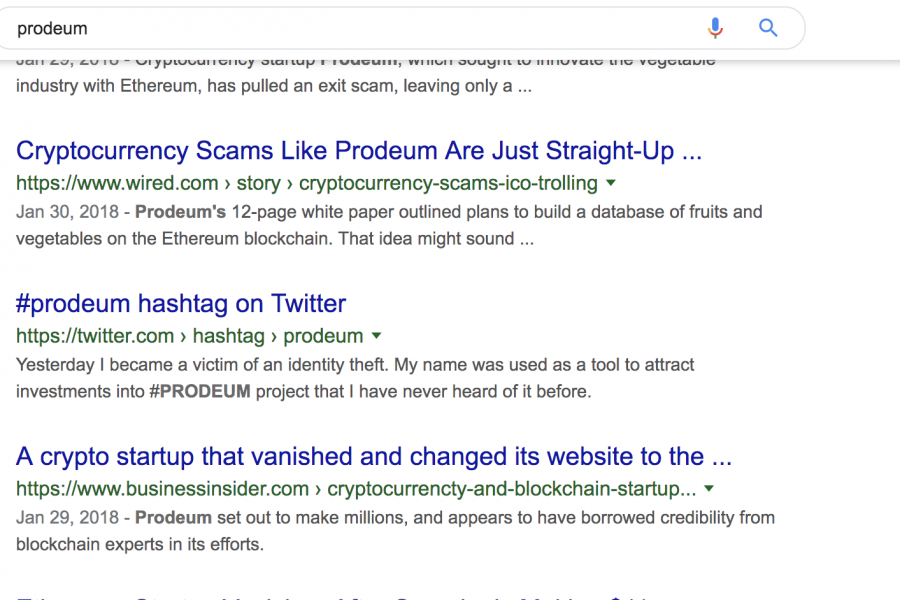
Task: Click bold '#PRODEUM' text in Twitter snippet
Action: click(200, 392)
